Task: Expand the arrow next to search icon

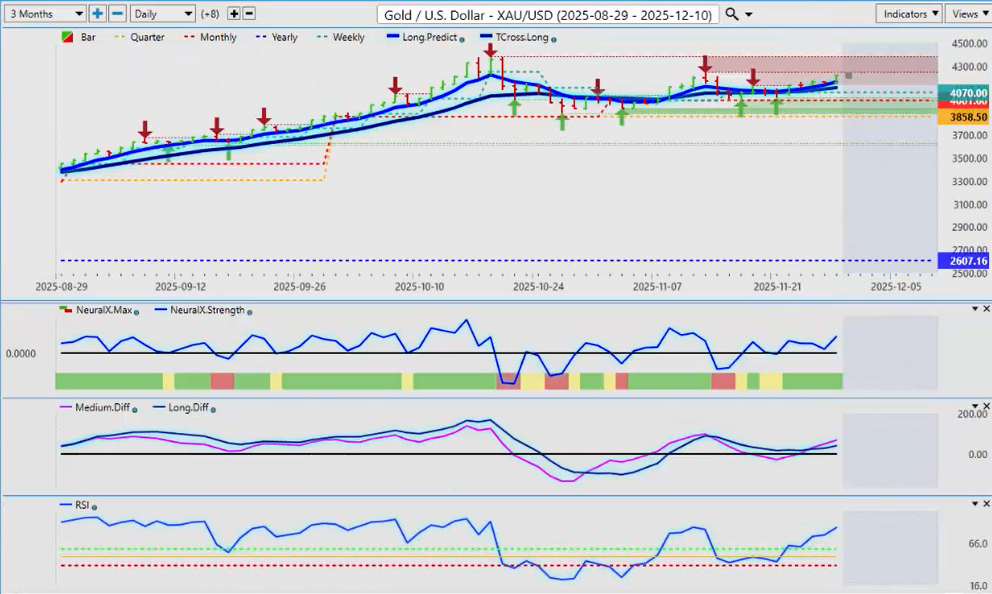Action: click(750, 14)
